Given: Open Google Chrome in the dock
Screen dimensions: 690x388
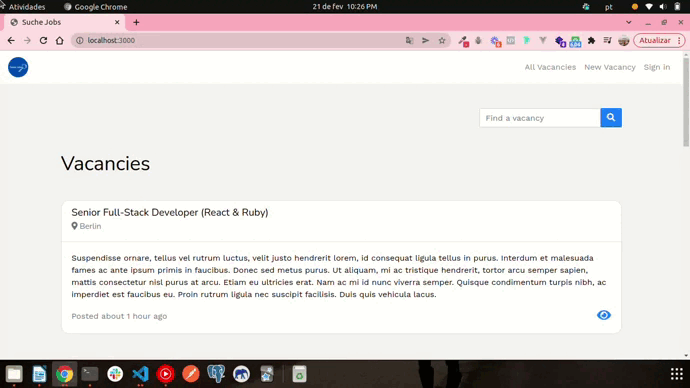Looking at the screenshot, I should click(65, 374).
